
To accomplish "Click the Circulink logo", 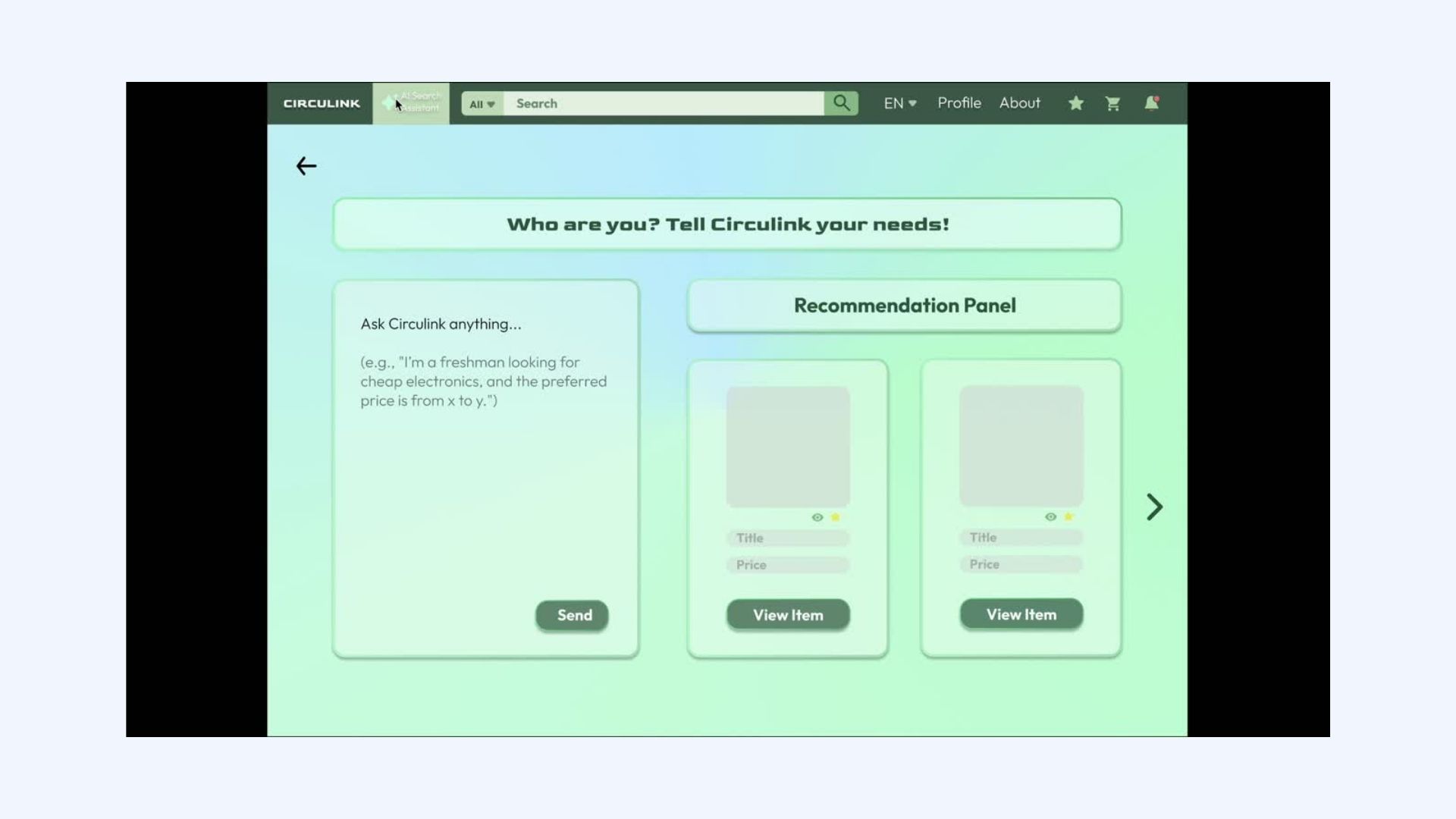I will [322, 103].
